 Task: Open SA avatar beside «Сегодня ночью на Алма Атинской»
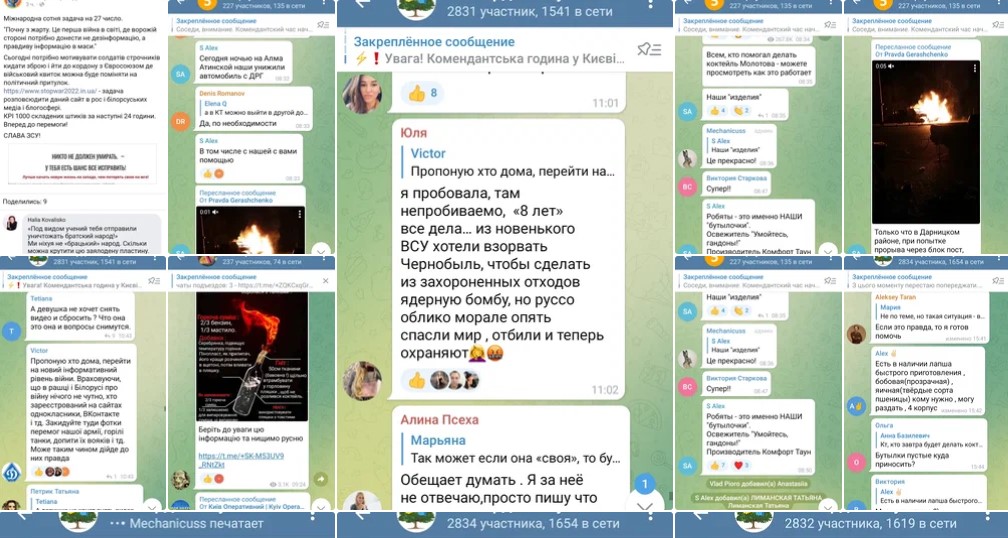[181, 74]
